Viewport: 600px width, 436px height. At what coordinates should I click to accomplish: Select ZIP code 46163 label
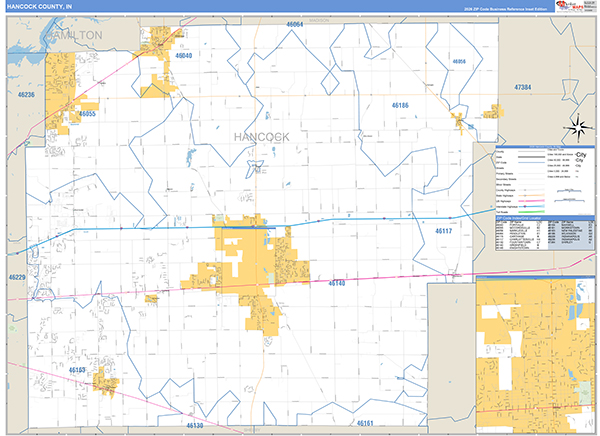coord(78,369)
